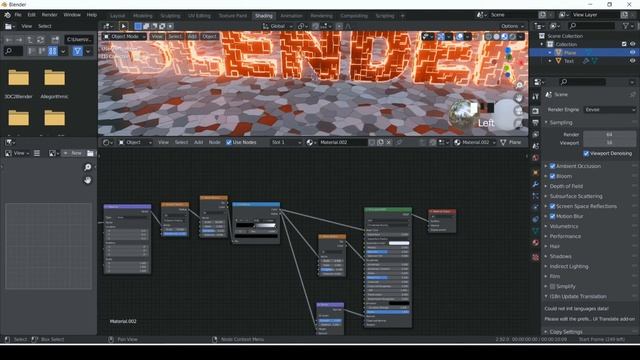Click the viewport Add menu button
The height and width of the screenshot is (360, 640).
point(192,37)
